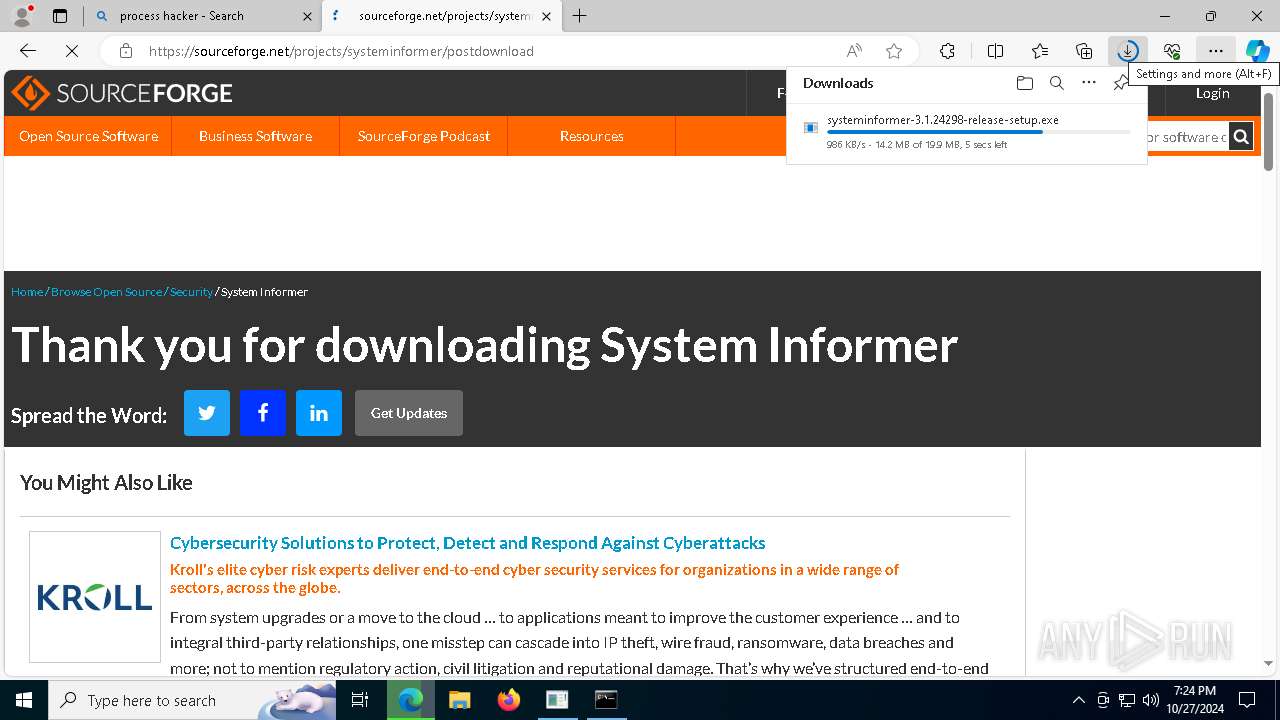Select the sourceforge.net systeminformer tab
Viewport: 1280px width, 720px height.
pyautogui.click(x=440, y=16)
